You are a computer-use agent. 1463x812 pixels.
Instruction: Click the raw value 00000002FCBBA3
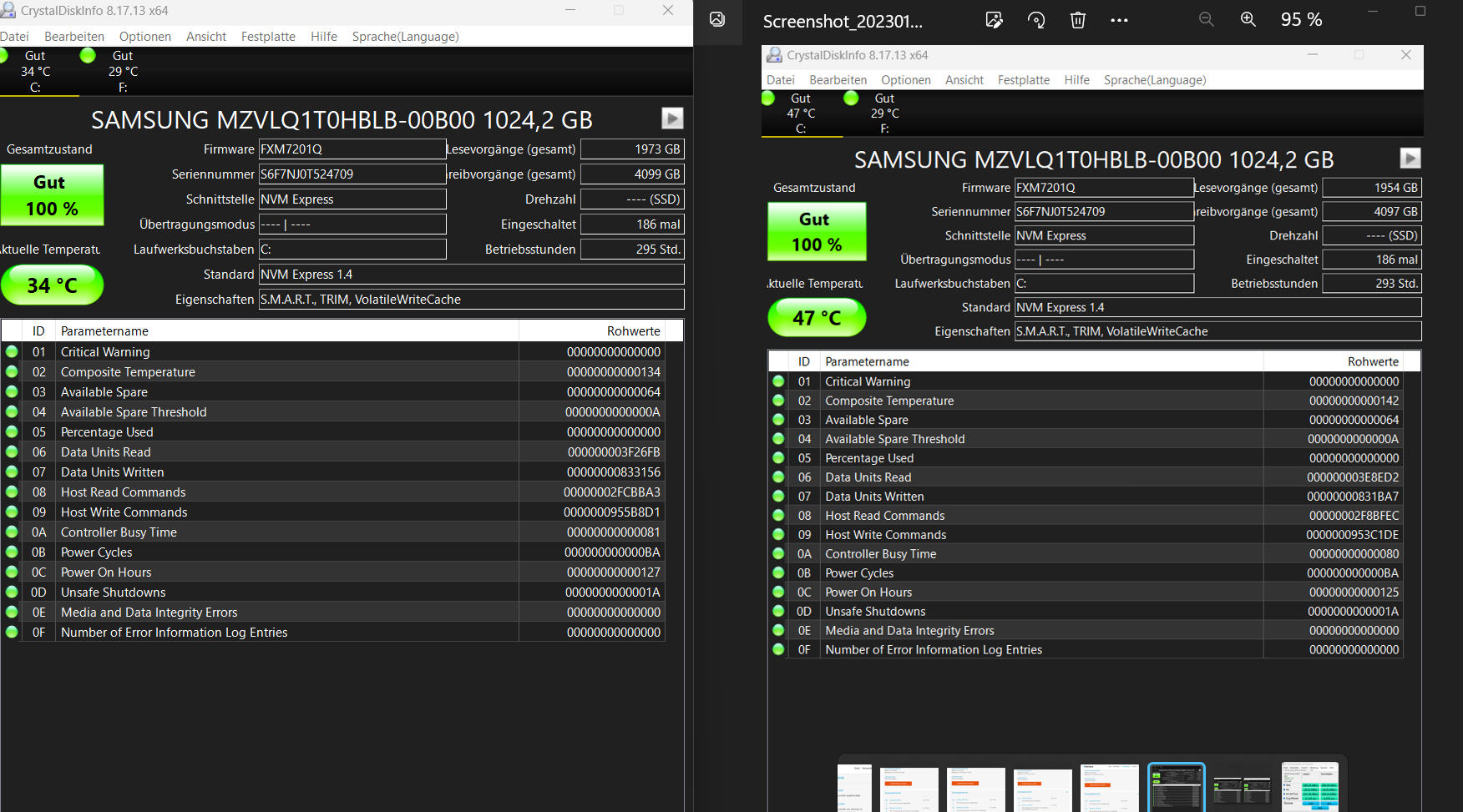point(612,492)
